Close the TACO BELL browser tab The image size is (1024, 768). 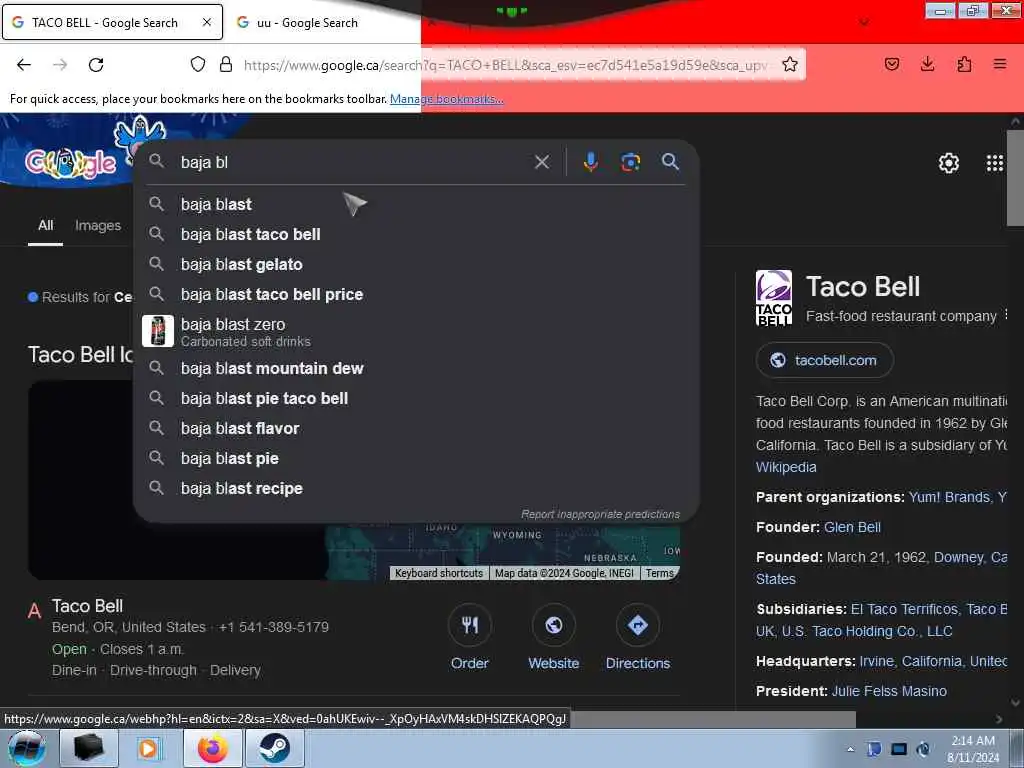click(x=207, y=22)
